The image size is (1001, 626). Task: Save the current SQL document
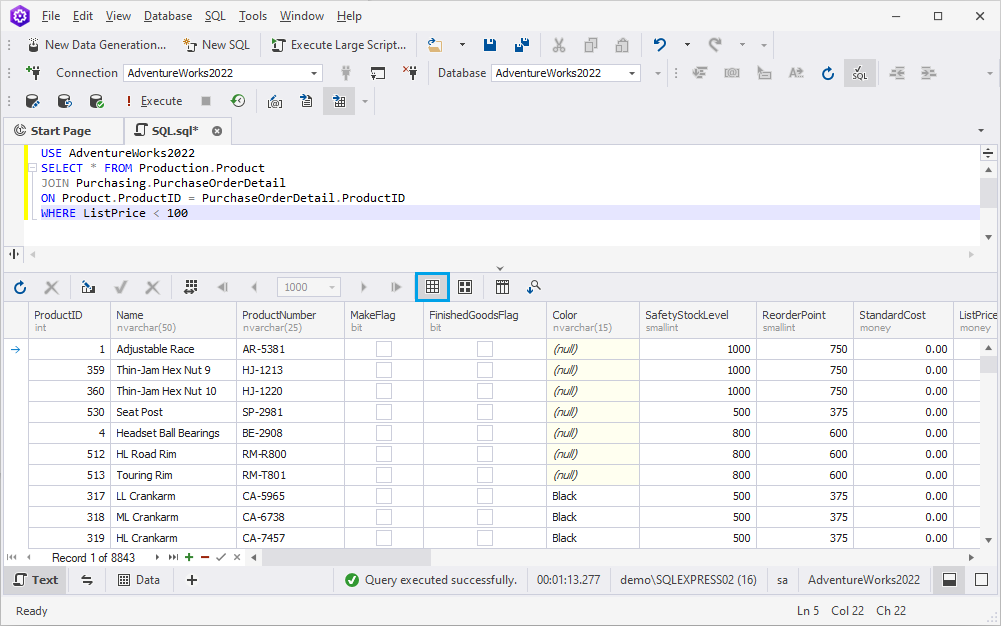click(x=490, y=45)
